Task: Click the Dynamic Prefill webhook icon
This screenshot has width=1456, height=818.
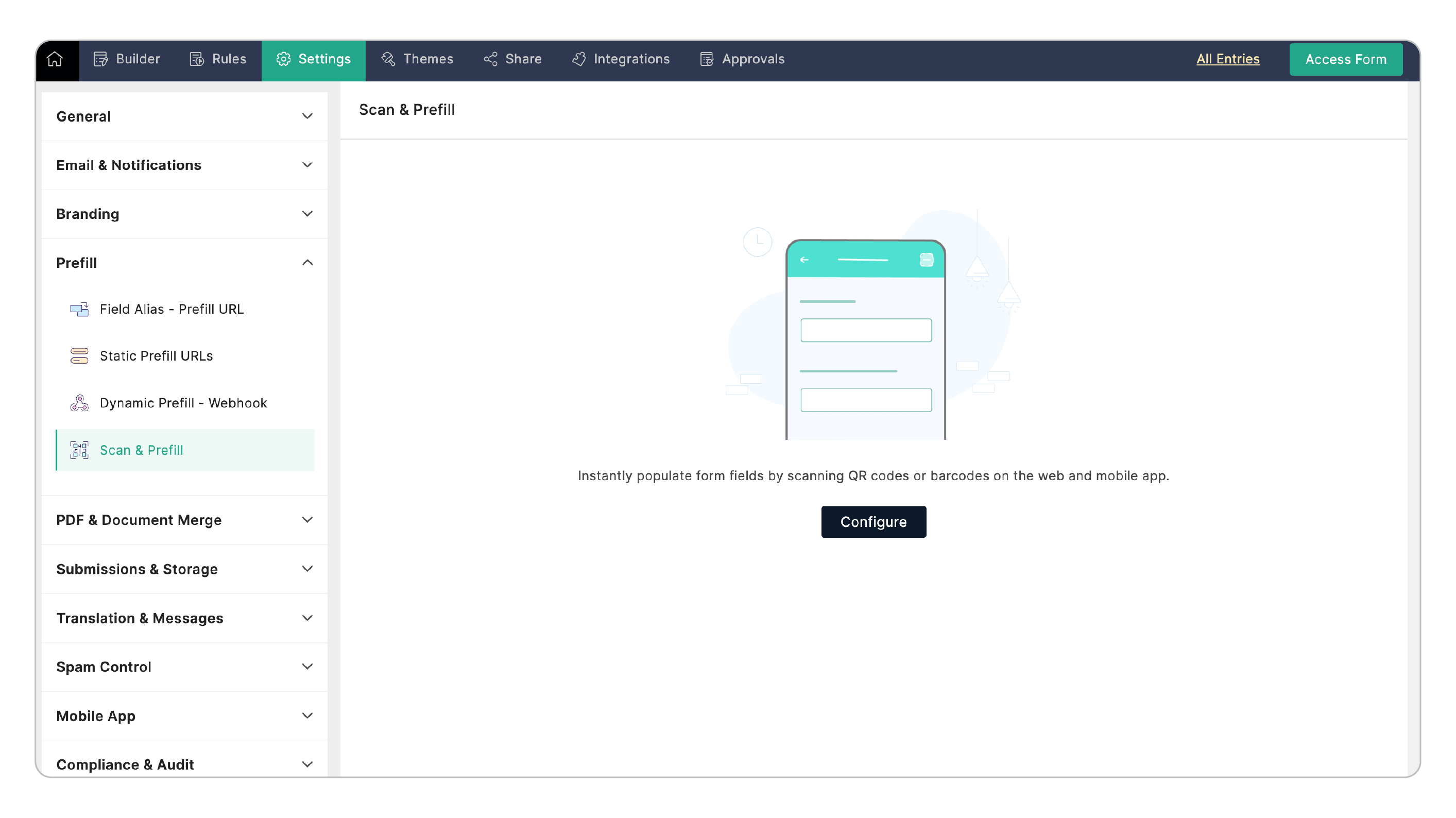Action: (x=79, y=402)
